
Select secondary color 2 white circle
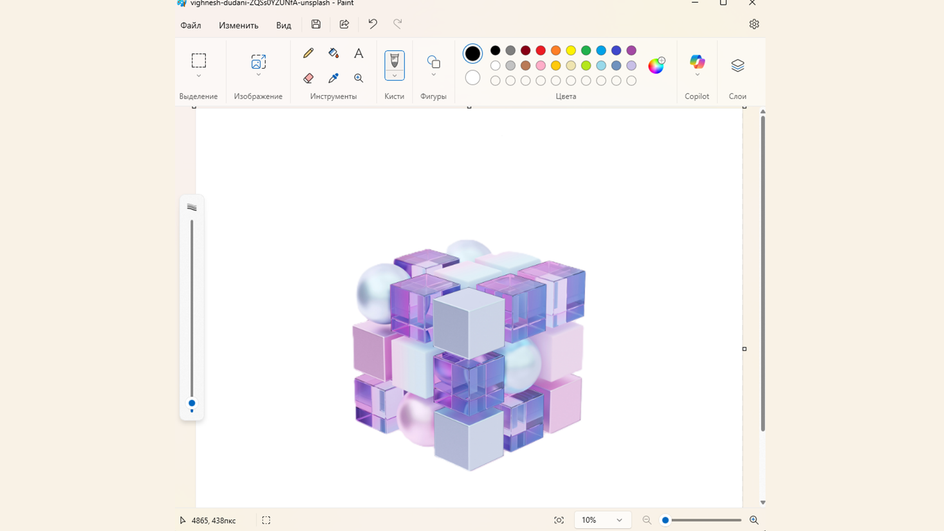[473, 78]
